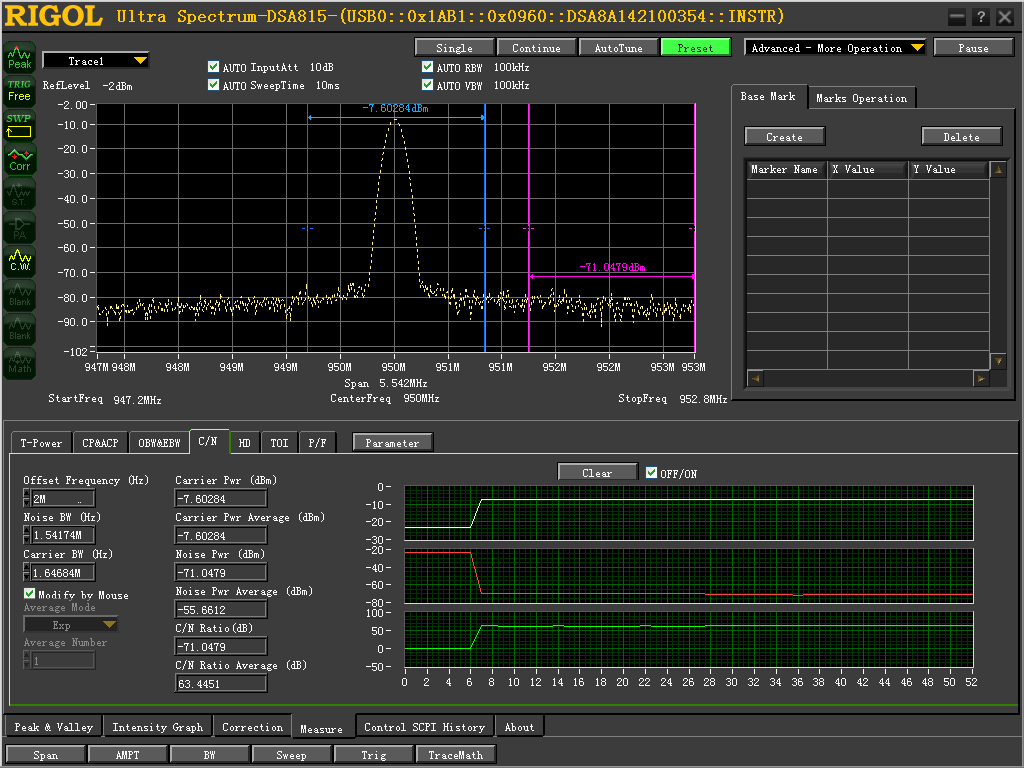
Task: Create a new marker
Action: pyautogui.click(x=784, y=136)
